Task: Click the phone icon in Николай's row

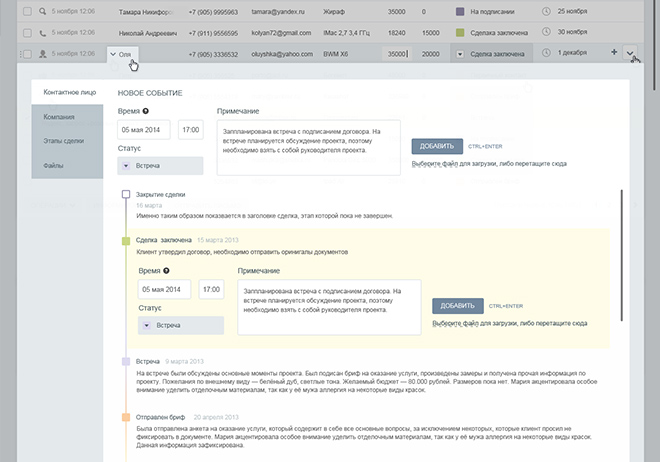Action: 42,33
